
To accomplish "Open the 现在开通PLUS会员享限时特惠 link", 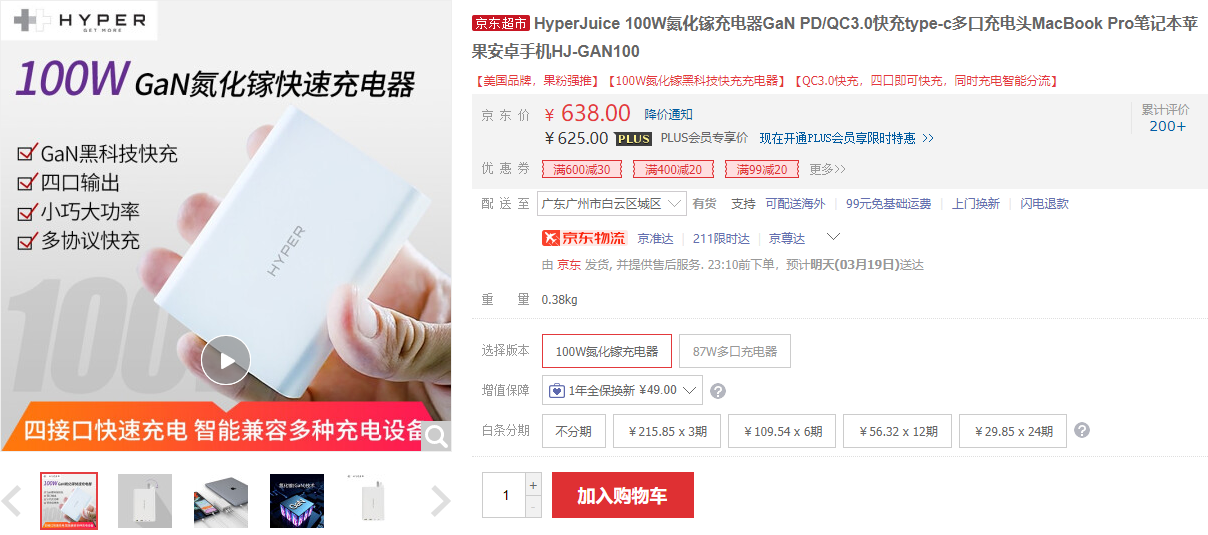I will coord(846,138).
